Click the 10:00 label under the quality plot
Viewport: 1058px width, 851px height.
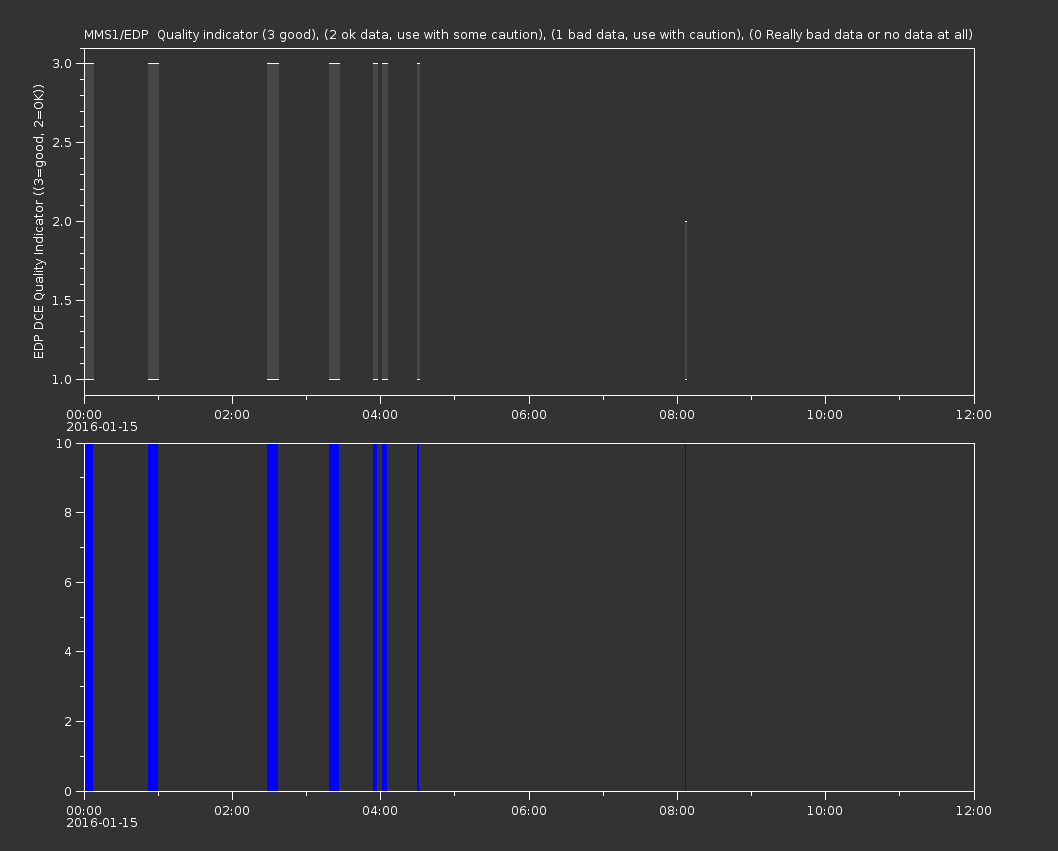pyautogui.click(x=825, y=414)
